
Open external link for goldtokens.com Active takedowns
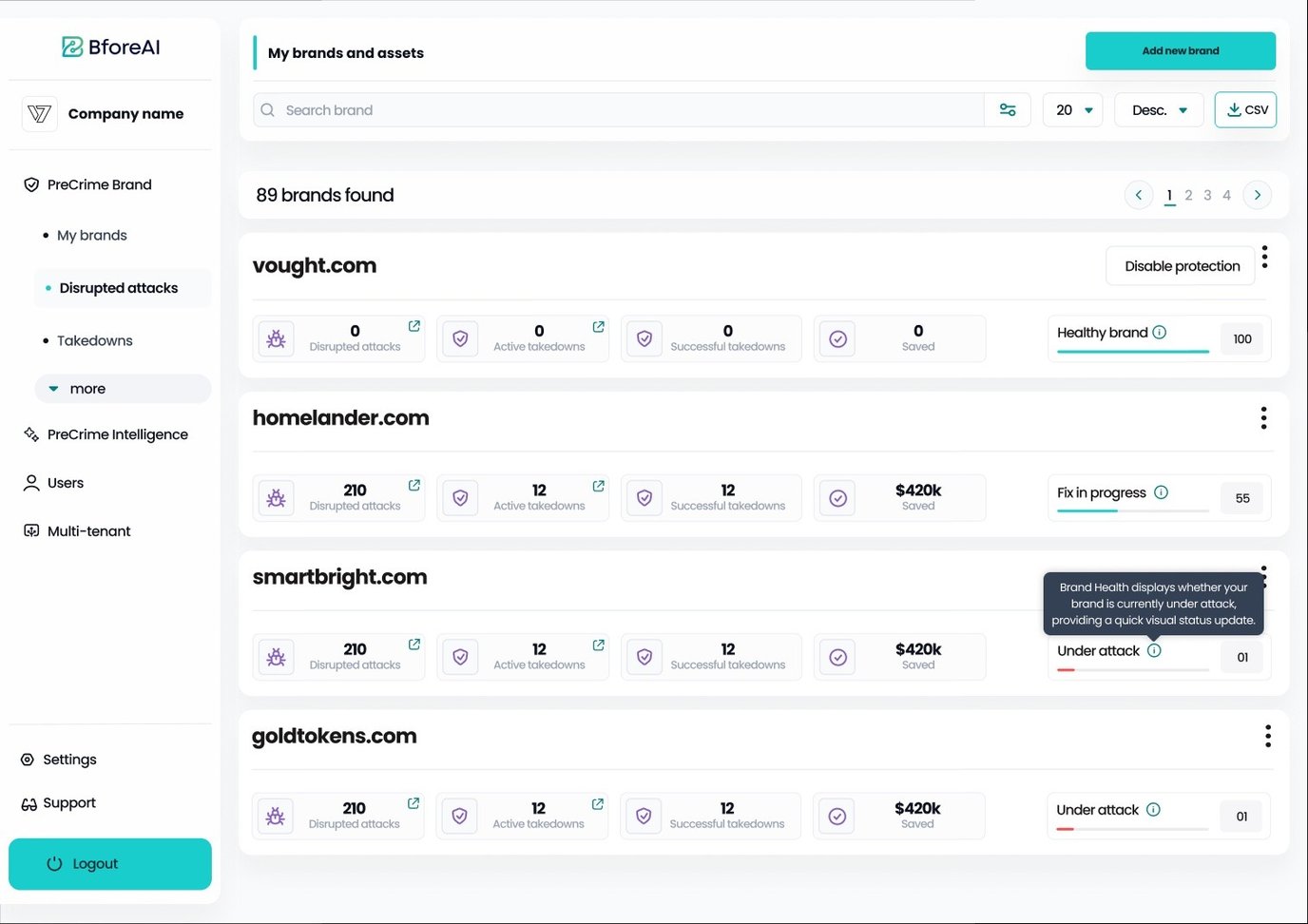click(x=598, y=803)
